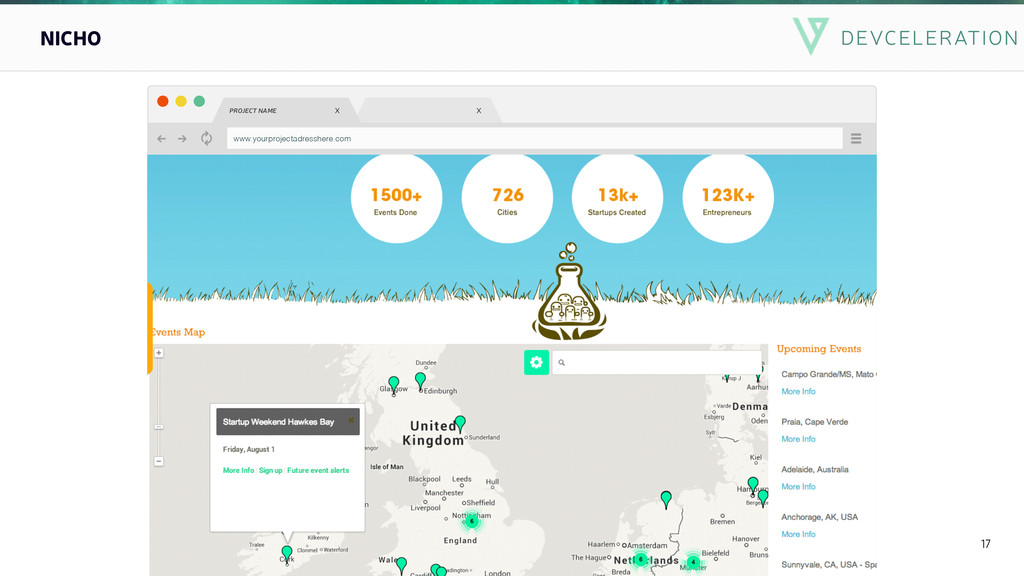This screenshot has width=1024, height=576.
Task: Click the browser forward arrow
Action: [182, 138]
